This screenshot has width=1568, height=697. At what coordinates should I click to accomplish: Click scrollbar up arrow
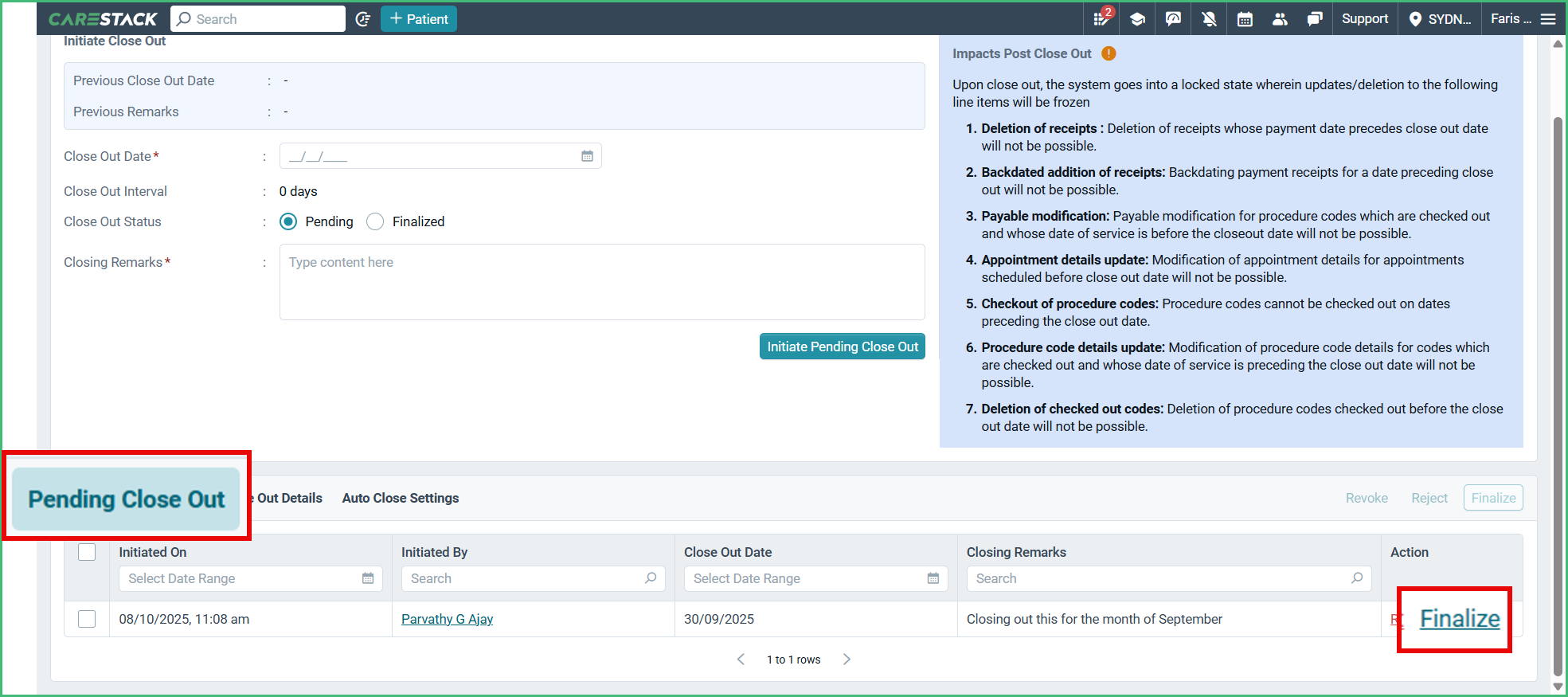click(1558, 44)
